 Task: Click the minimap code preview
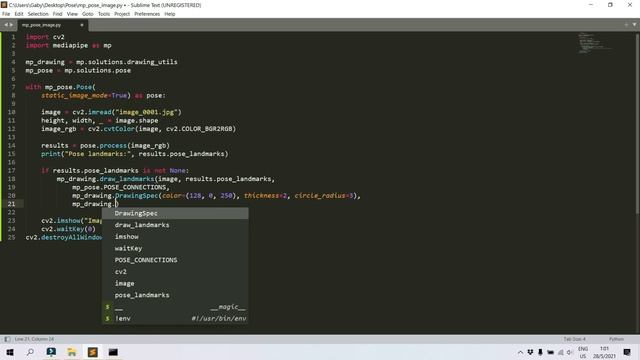tap(594, 43)
